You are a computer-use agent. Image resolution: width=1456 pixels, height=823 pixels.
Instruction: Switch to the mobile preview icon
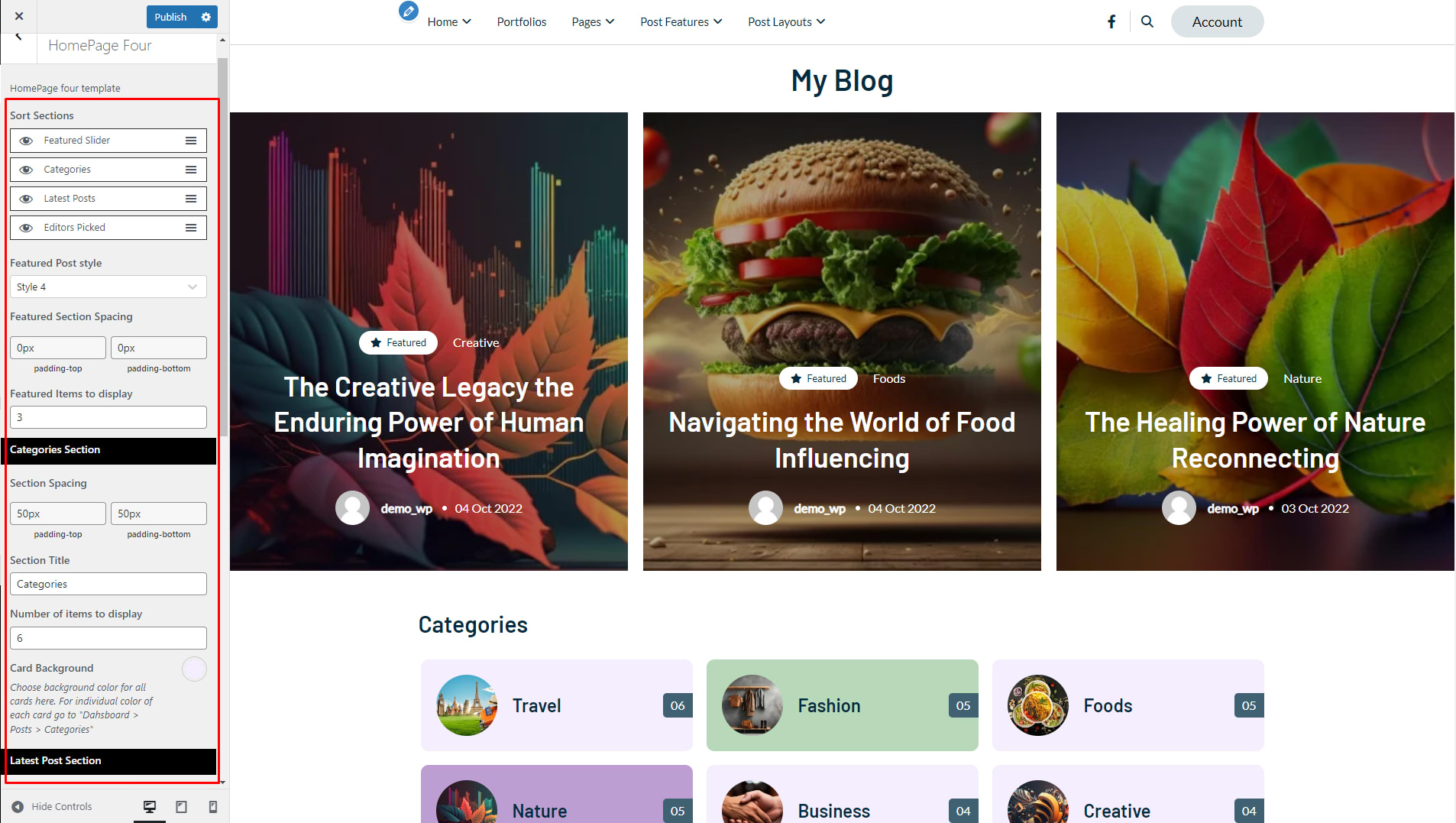point(213,807)
